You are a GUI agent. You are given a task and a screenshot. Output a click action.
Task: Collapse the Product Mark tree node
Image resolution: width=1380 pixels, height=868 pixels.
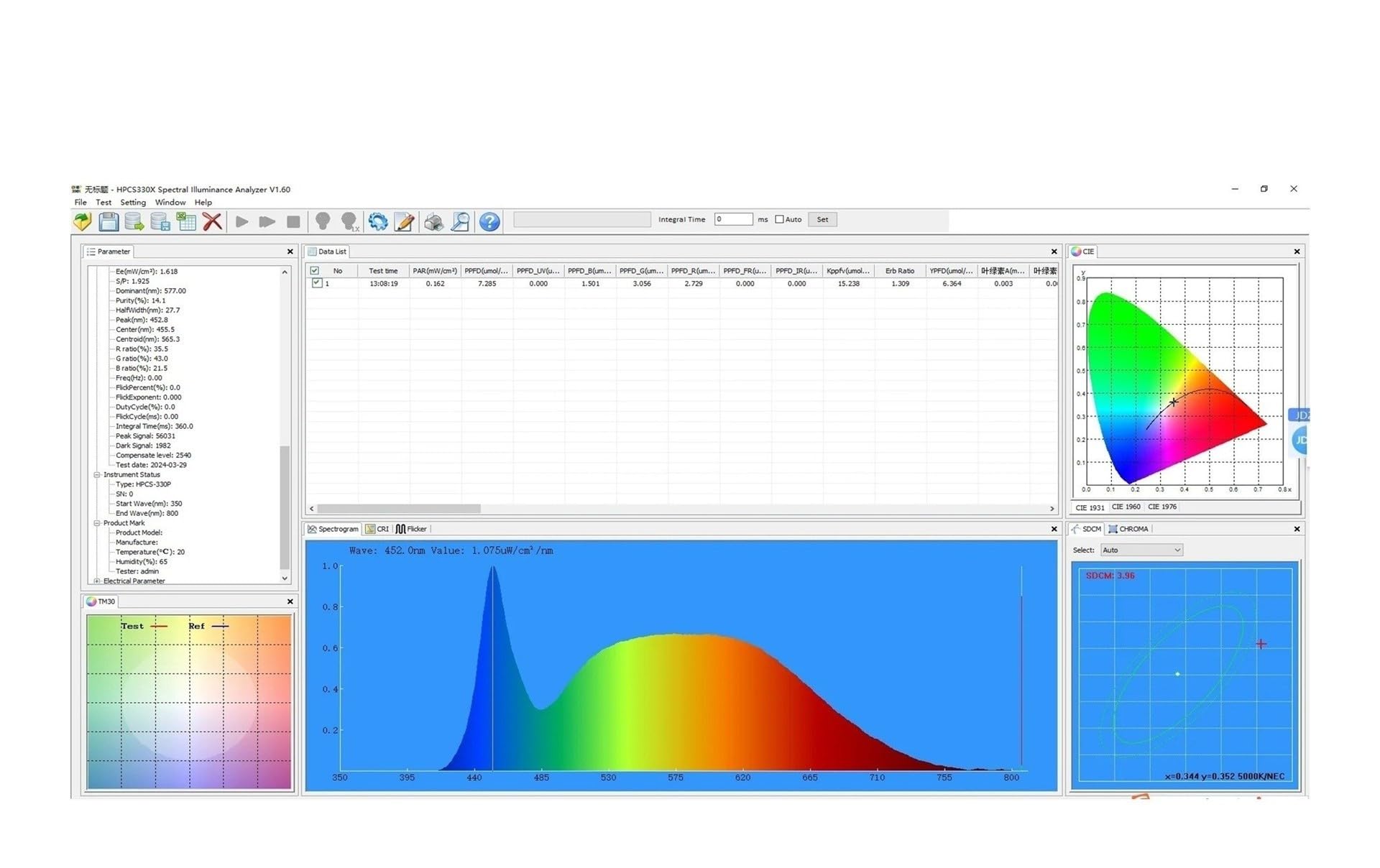(x=97, y=523)
